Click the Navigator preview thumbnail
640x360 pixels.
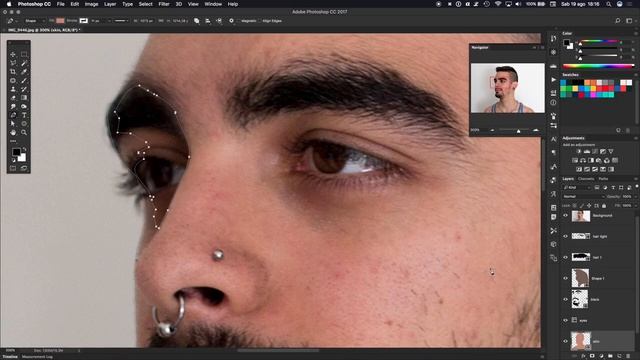point(507,88)
